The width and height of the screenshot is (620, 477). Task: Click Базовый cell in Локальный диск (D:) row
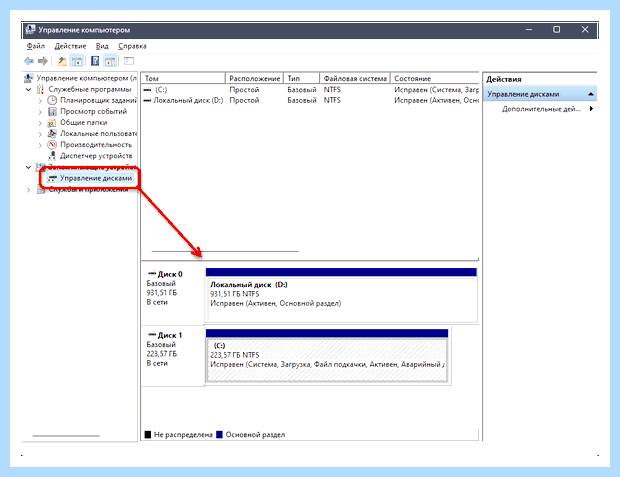[x=302, y=100]
